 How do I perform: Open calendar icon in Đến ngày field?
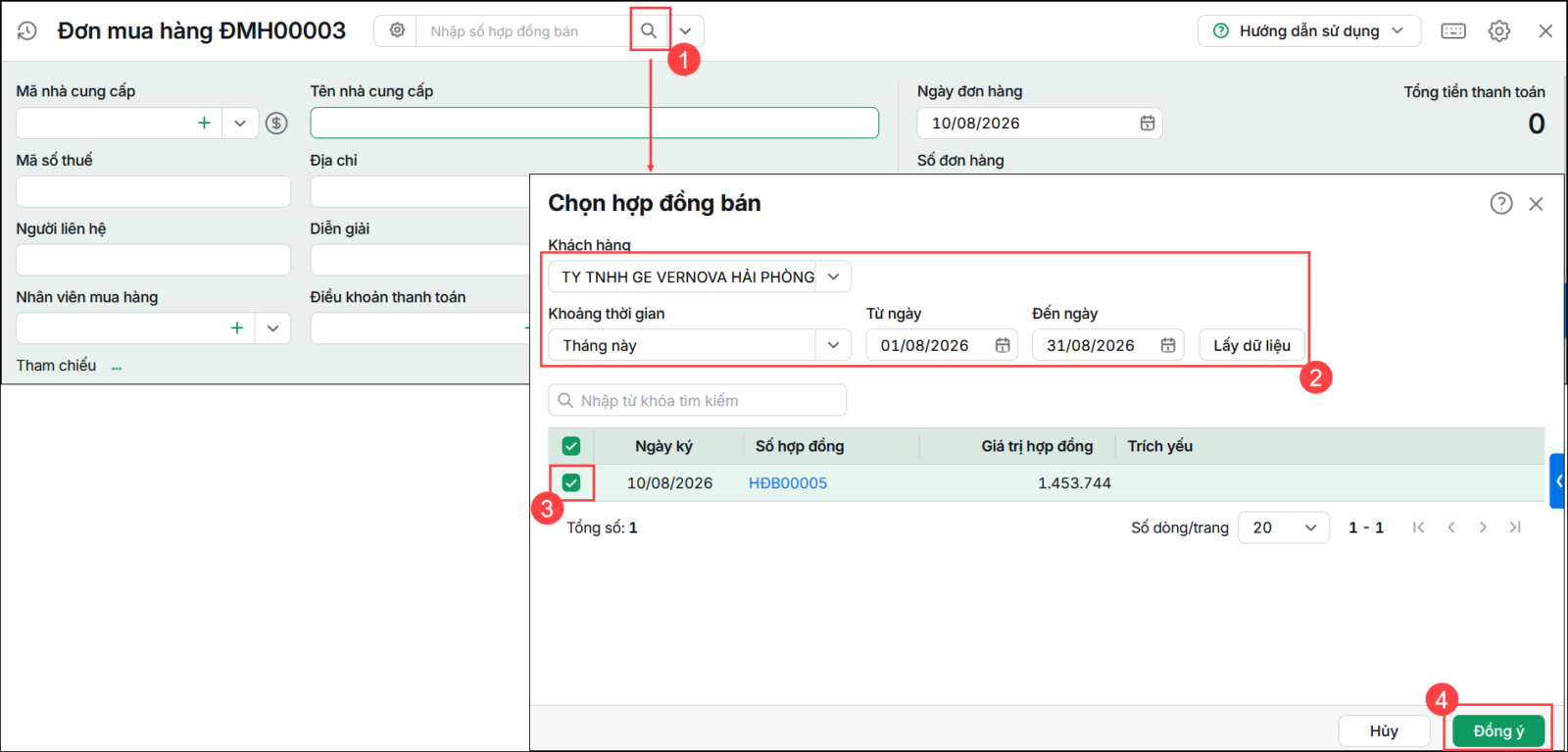click(1168, 345)
